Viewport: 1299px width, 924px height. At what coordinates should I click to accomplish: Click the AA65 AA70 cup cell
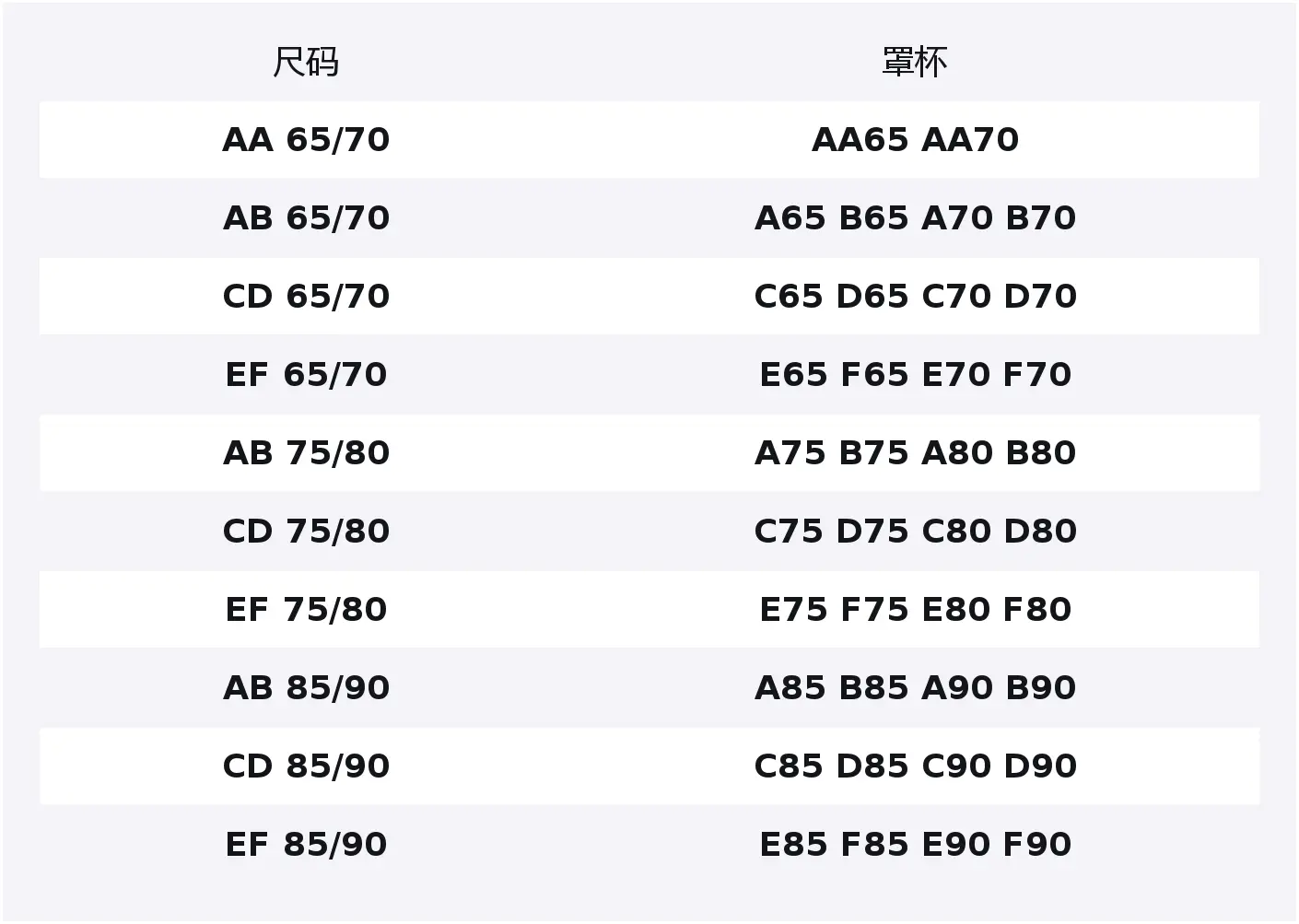[915, 140]
